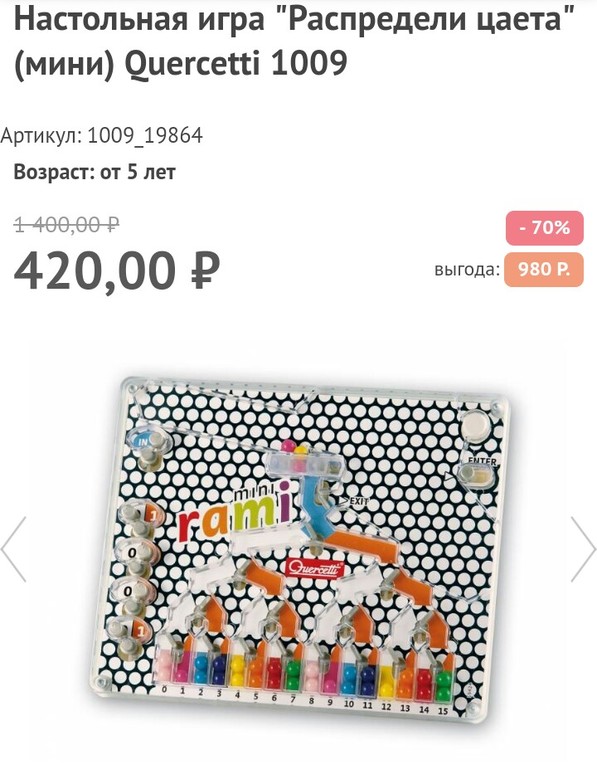Viewport: 597px width, 770px height.
Task: Click the IN label on the game board
Action: pos(143,441)
